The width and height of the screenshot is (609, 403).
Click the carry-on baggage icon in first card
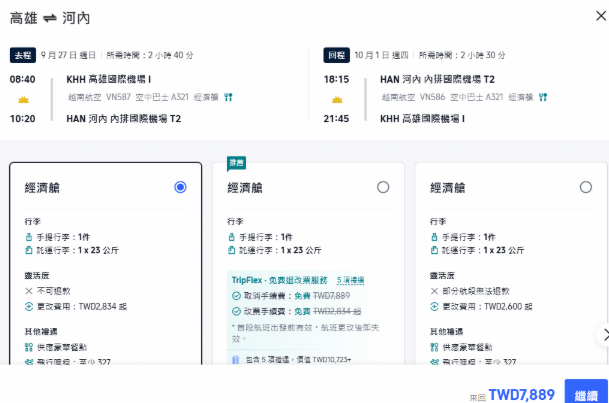click(29, 237)
